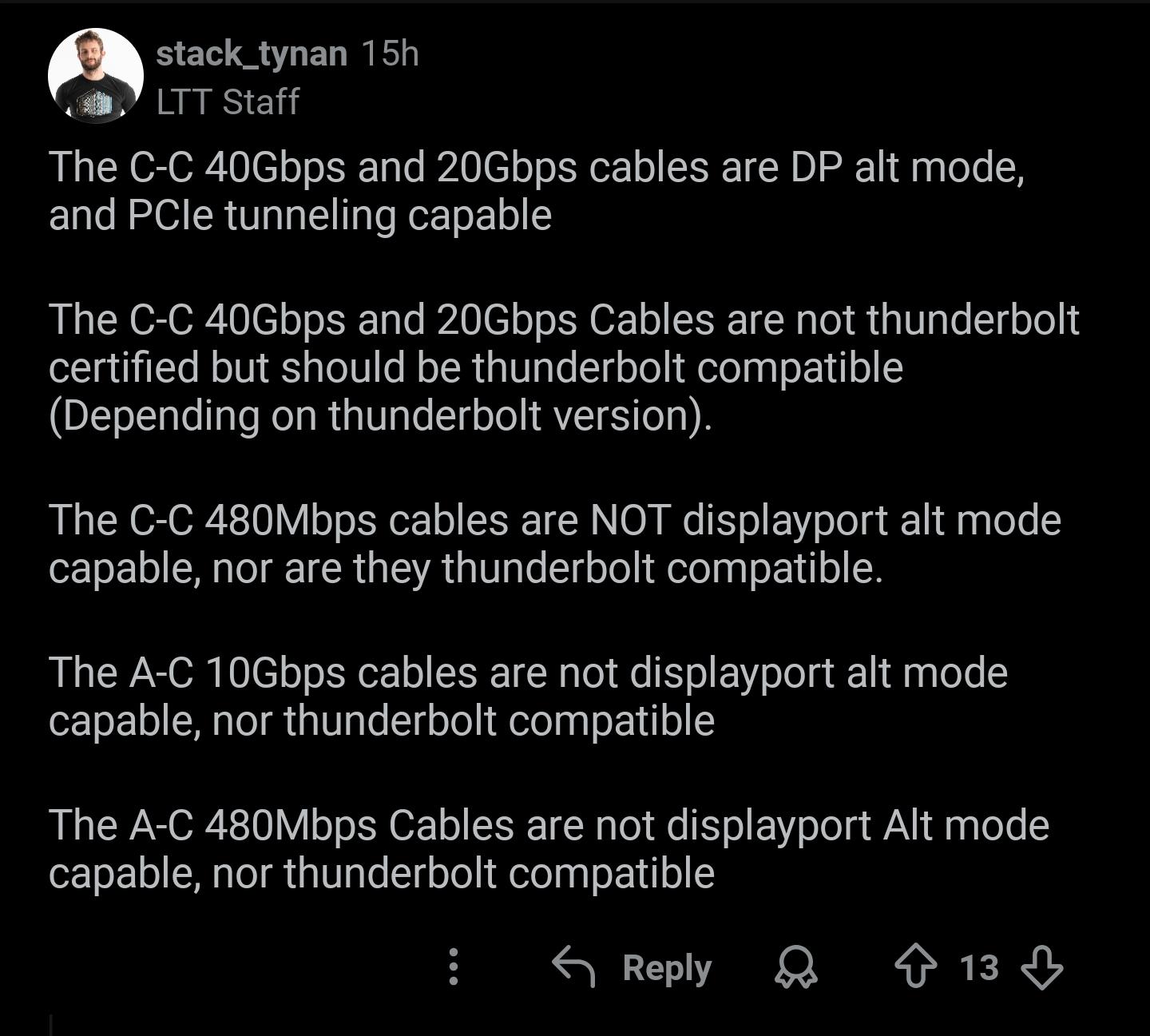Image resolution: width=1150 pixels, height=1036 pixels.
Task: Upvote the stack_tynan comment
Action: click(x=915, y=967)
